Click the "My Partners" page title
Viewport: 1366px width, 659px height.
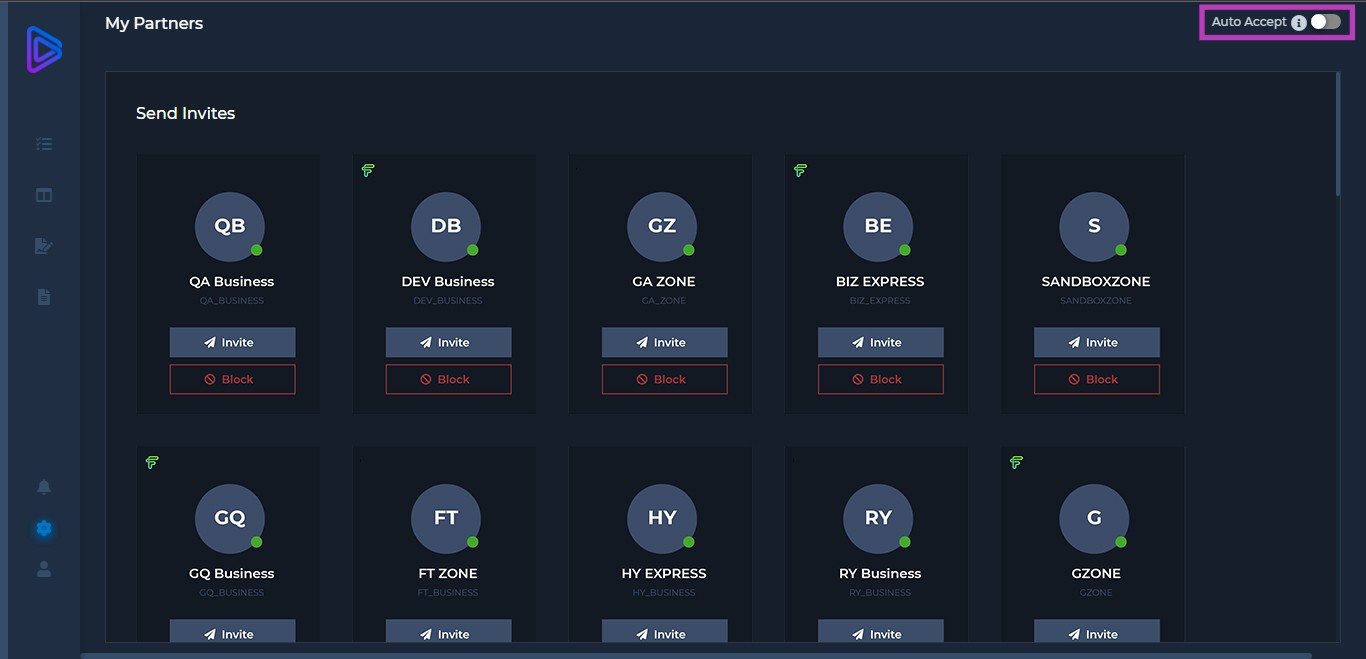pos(154,23)
